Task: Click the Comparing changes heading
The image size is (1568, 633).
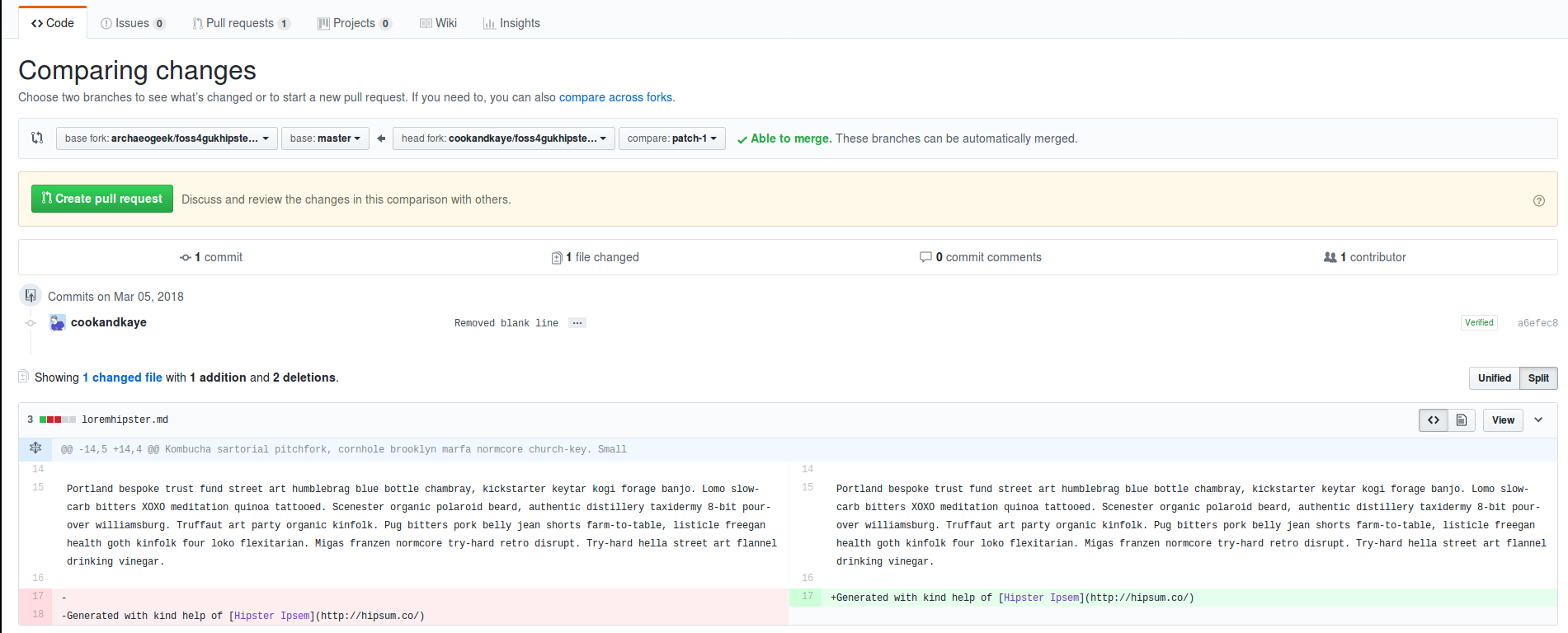Action: click(x=137, y=71)
